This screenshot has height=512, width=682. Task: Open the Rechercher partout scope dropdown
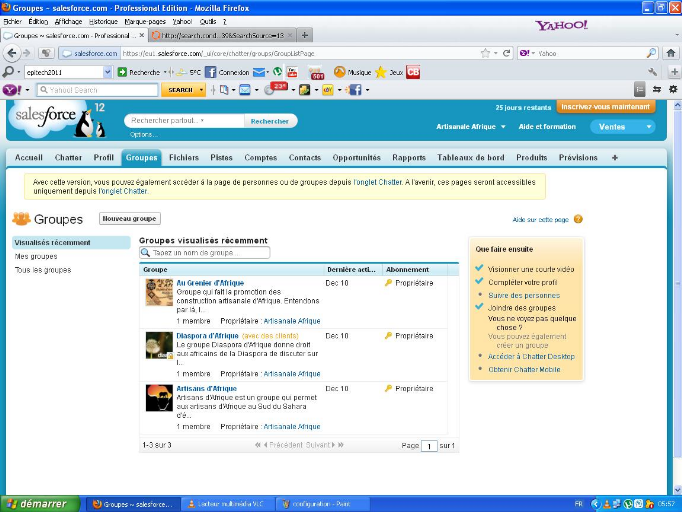pos(202,120)
